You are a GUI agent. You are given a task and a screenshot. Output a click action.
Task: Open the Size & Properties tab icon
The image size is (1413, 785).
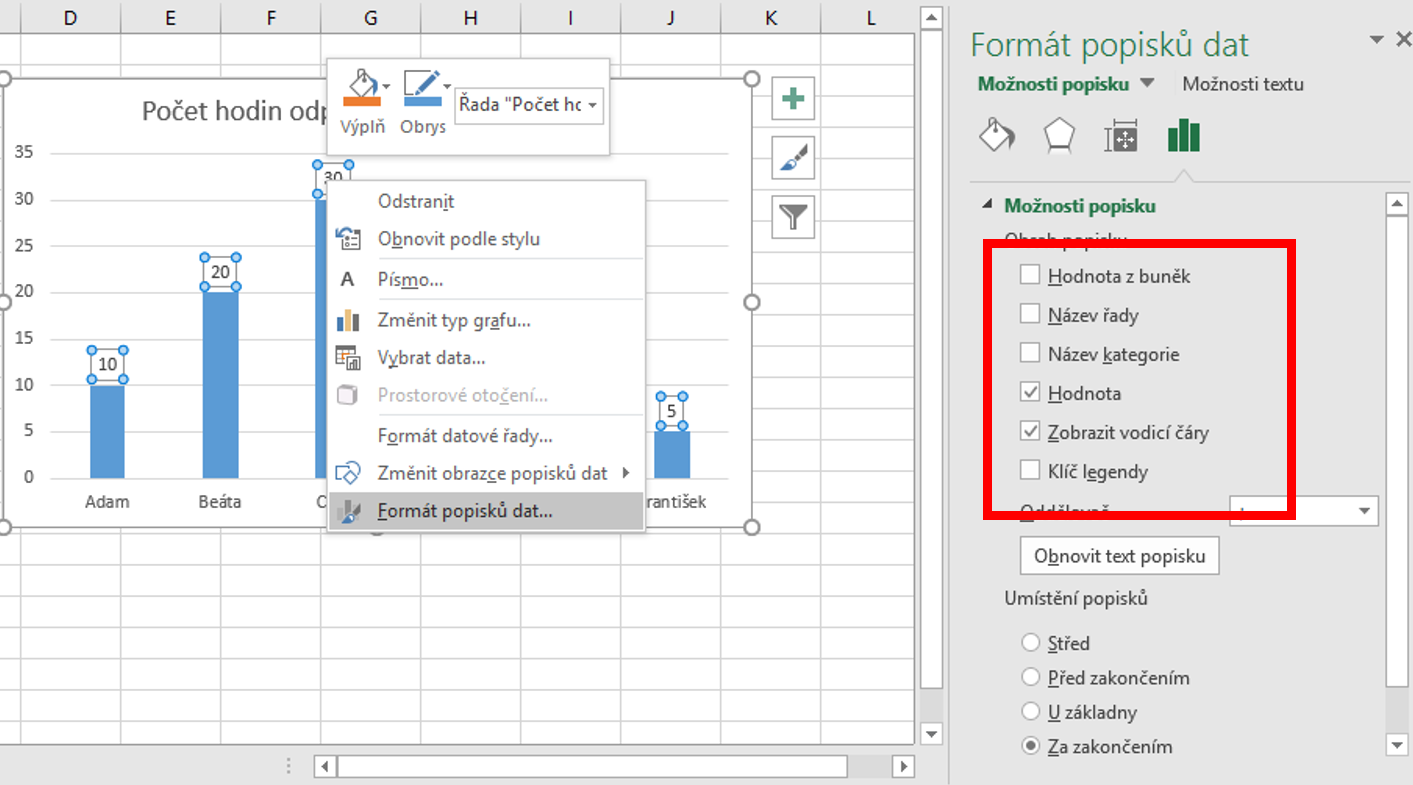pyautogui.click(x=1121, y=136)
